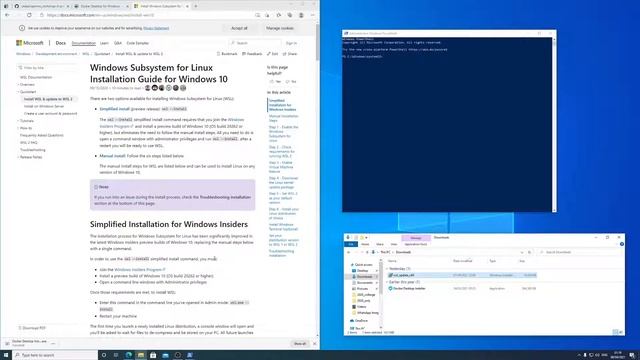Click Search box on Docs header

[255, 43]
